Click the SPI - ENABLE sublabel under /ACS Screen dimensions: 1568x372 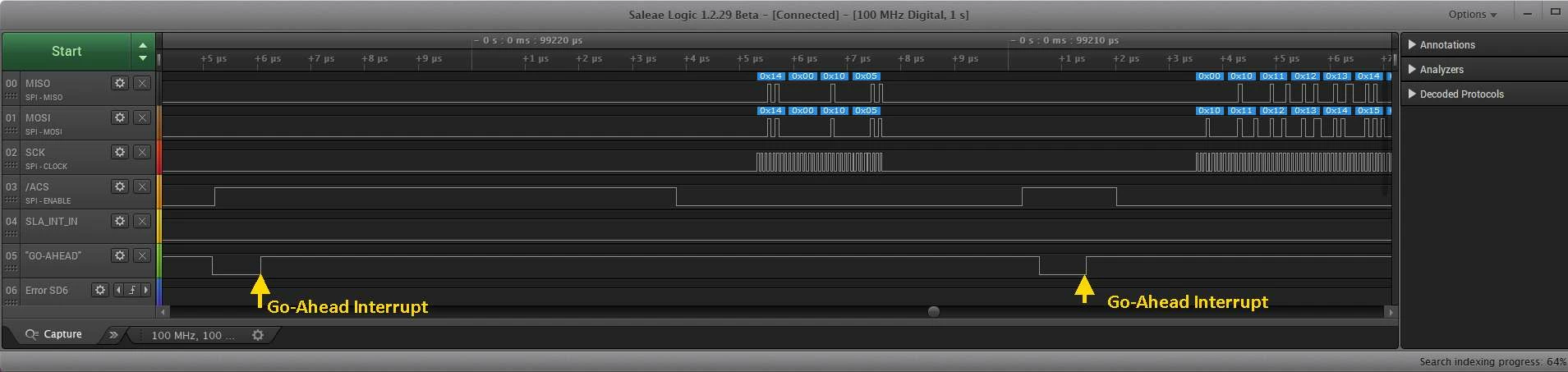pyautogui.click(x=48, y=200)
